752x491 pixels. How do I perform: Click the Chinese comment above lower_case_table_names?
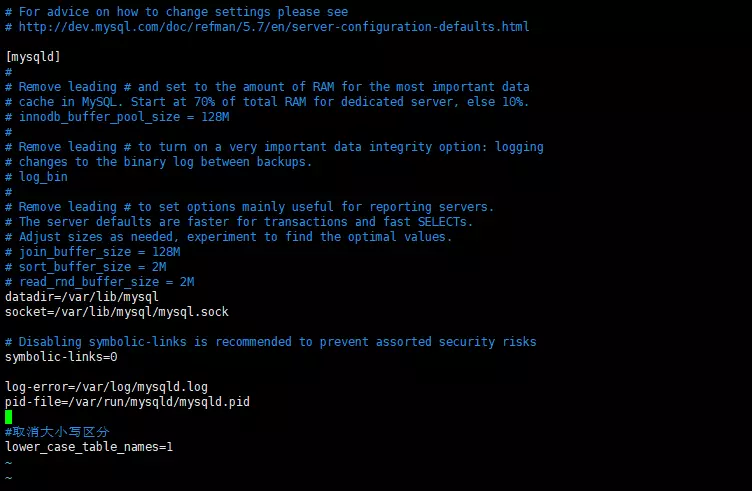tap(57, 432)
